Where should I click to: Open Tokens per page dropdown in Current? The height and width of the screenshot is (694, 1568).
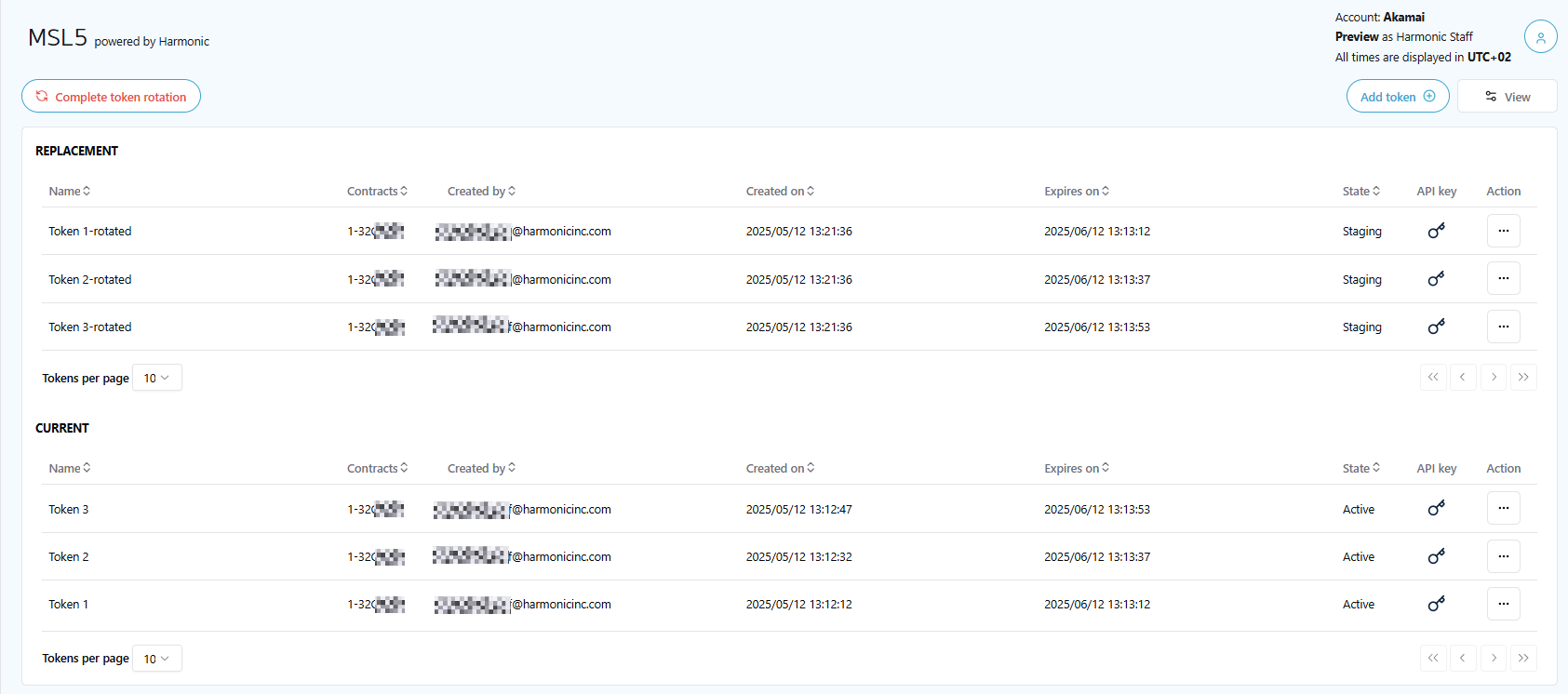[x=156, y=659]
